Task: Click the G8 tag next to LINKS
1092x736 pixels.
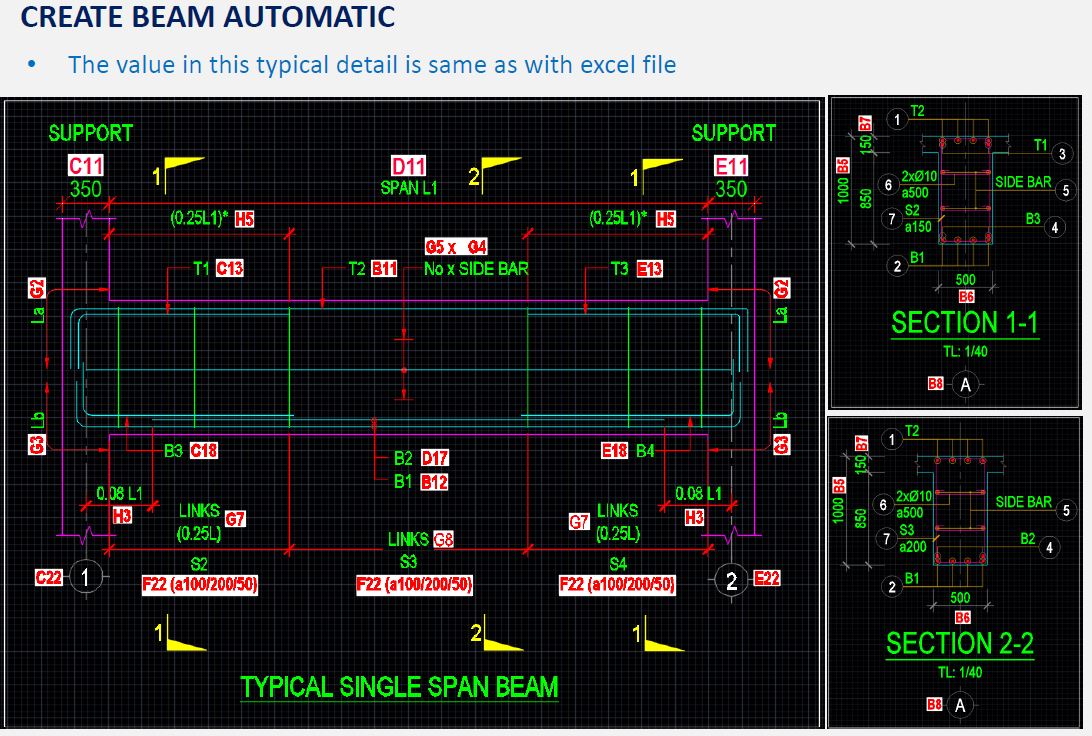Action: click(443, 539)
